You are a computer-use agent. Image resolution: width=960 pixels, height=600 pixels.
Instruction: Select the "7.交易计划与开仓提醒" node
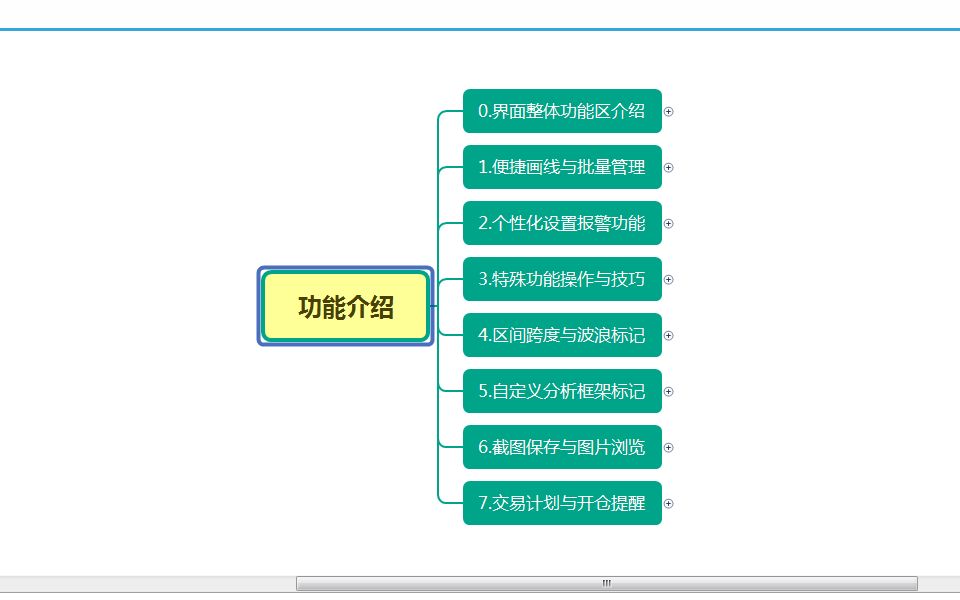tap(563, 505)
